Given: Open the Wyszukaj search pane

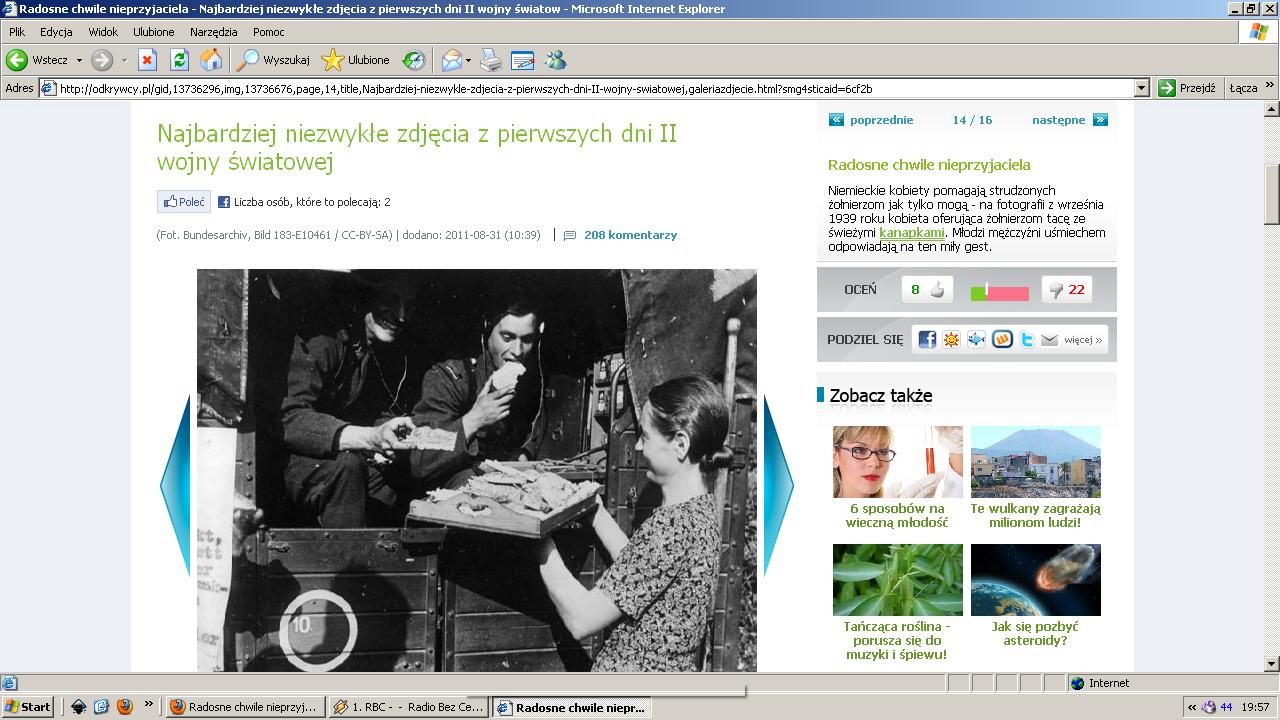Looking at the screenshot, I should 273,60.
